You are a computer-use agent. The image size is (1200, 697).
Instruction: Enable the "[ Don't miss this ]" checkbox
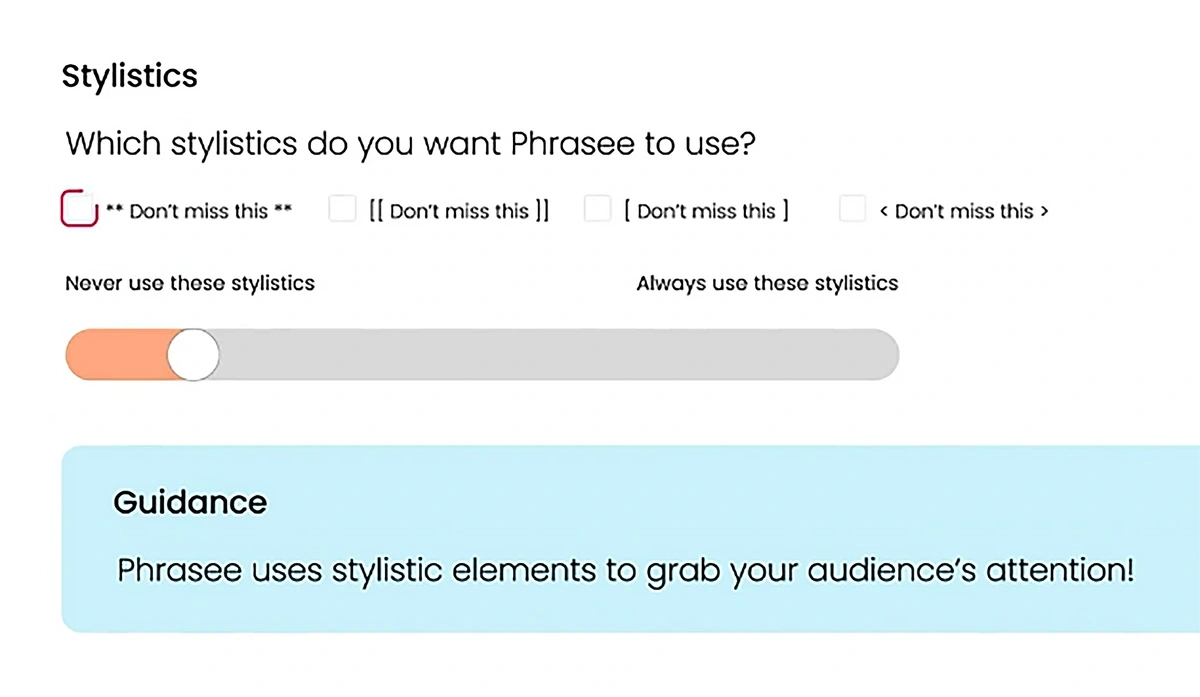(597, 209)
